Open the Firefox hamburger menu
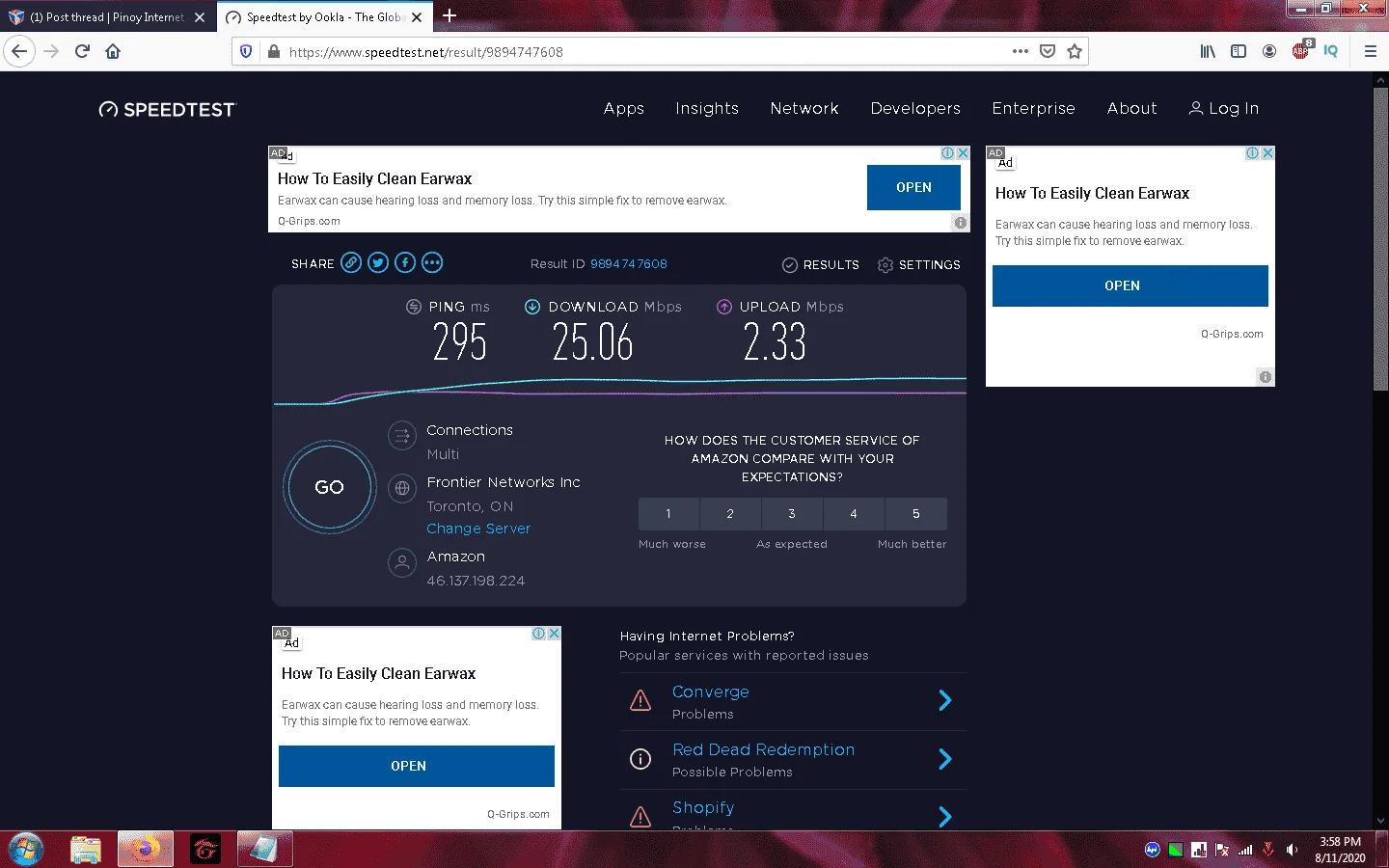 (x=1371, y=52)
